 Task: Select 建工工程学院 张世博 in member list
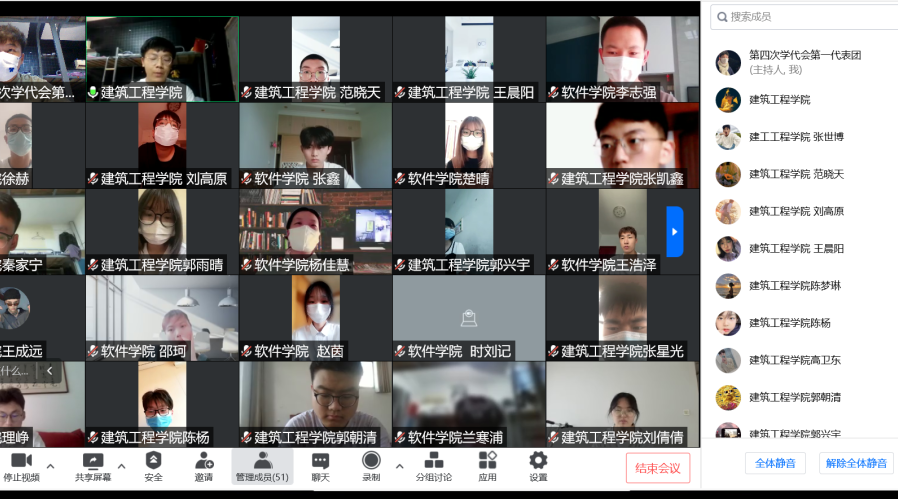coord(797,137)
